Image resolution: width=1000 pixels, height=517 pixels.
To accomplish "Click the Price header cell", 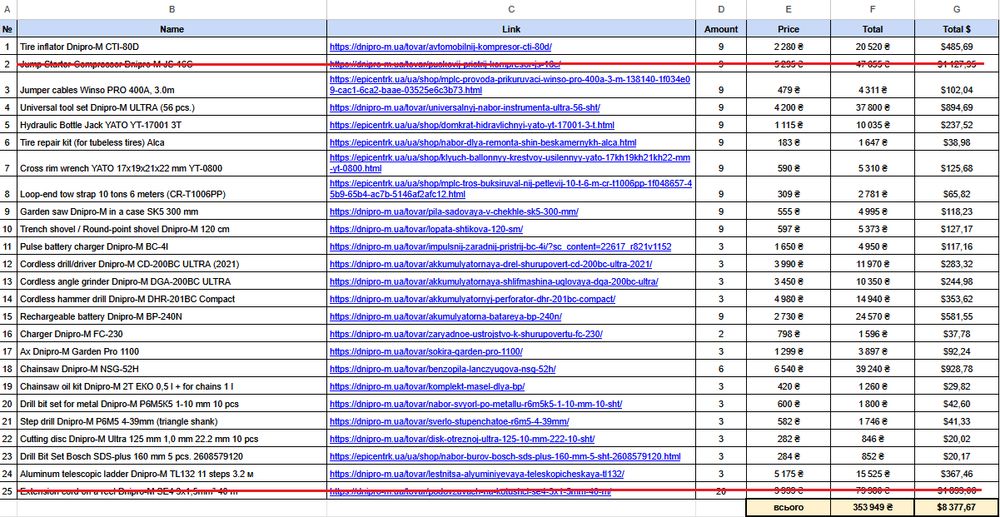I will coord(788,29).
